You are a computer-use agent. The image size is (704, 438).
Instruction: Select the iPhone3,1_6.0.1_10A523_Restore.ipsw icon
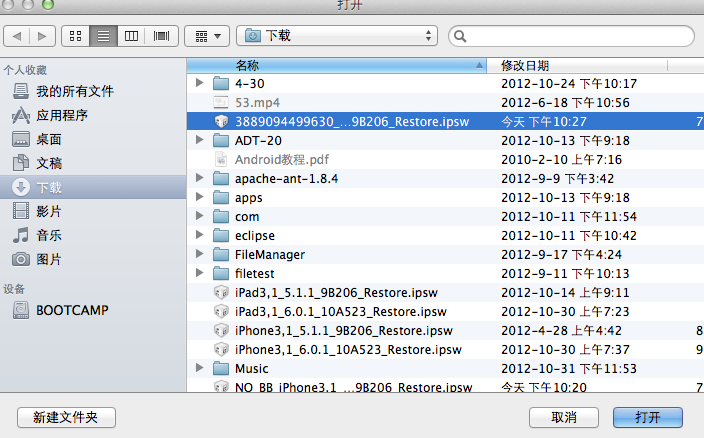[x=221, y=350]
